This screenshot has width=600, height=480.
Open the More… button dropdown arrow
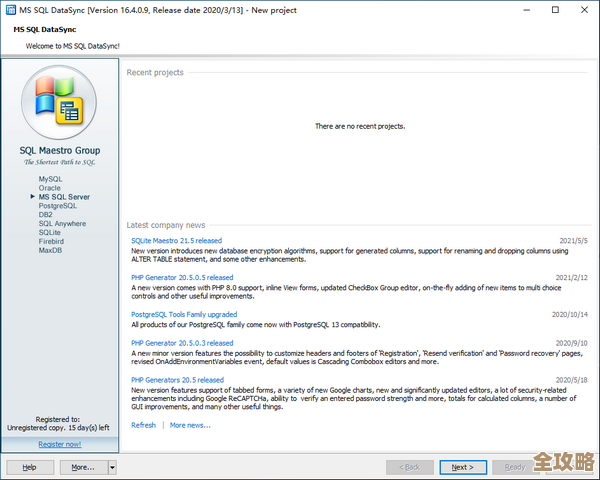tap(112, 467)
